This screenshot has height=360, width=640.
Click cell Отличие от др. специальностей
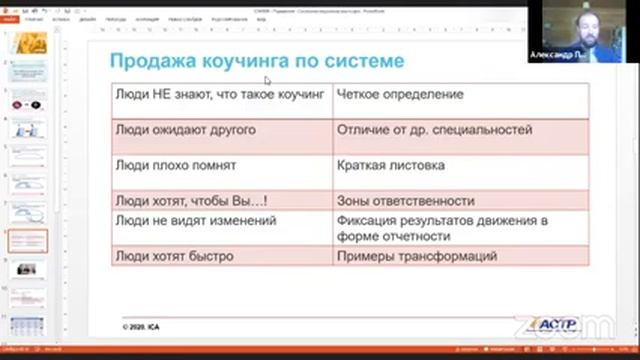click(461, 137)
